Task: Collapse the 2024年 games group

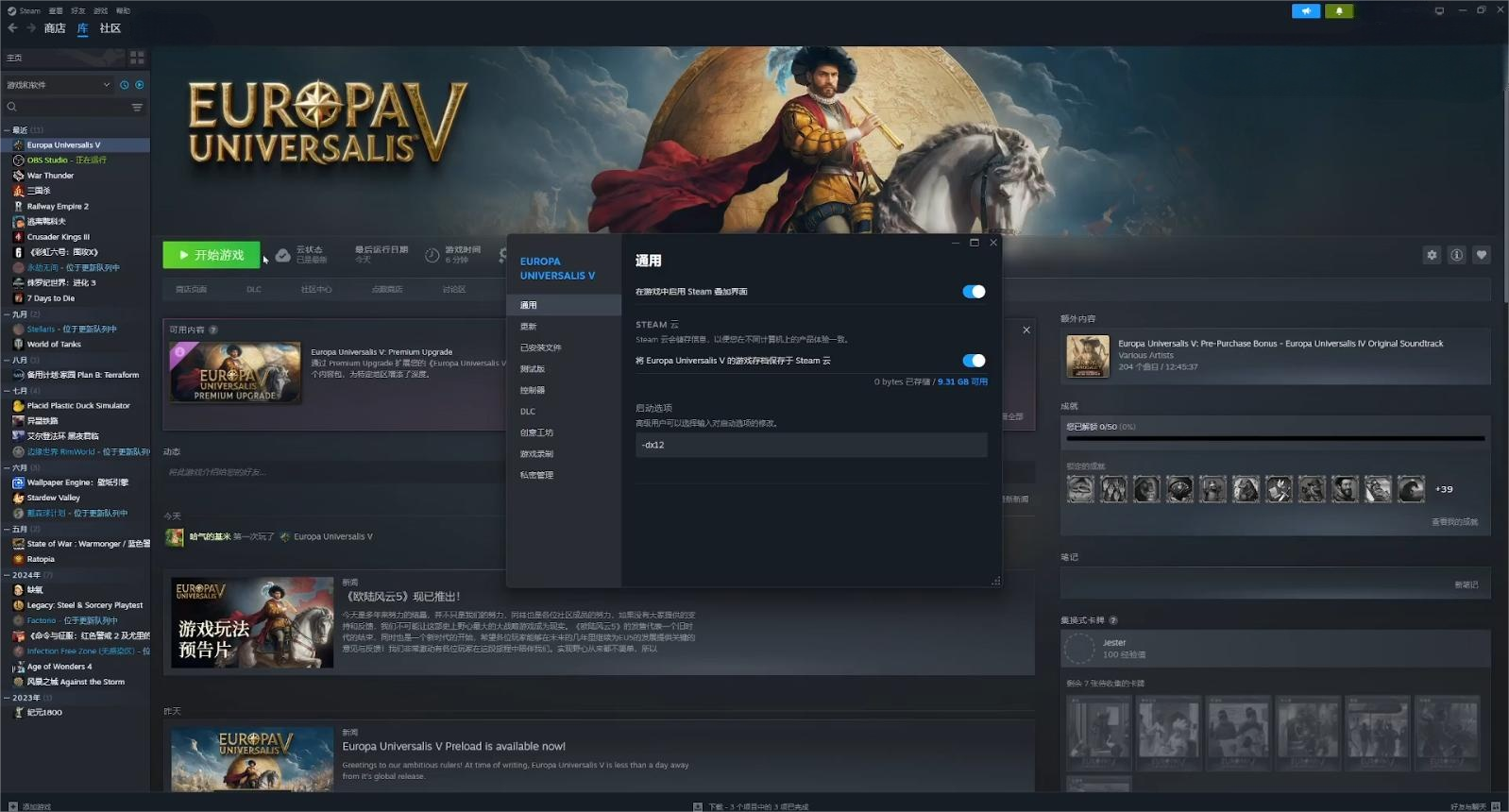Action: 8,575
